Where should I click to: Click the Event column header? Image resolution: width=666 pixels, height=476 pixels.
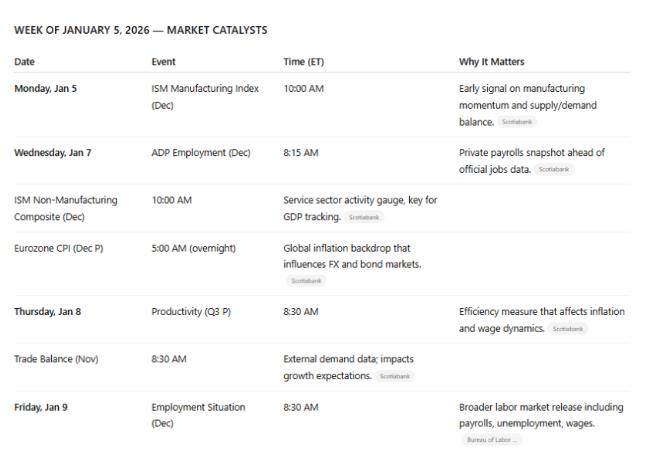click(x=163, y=62)
